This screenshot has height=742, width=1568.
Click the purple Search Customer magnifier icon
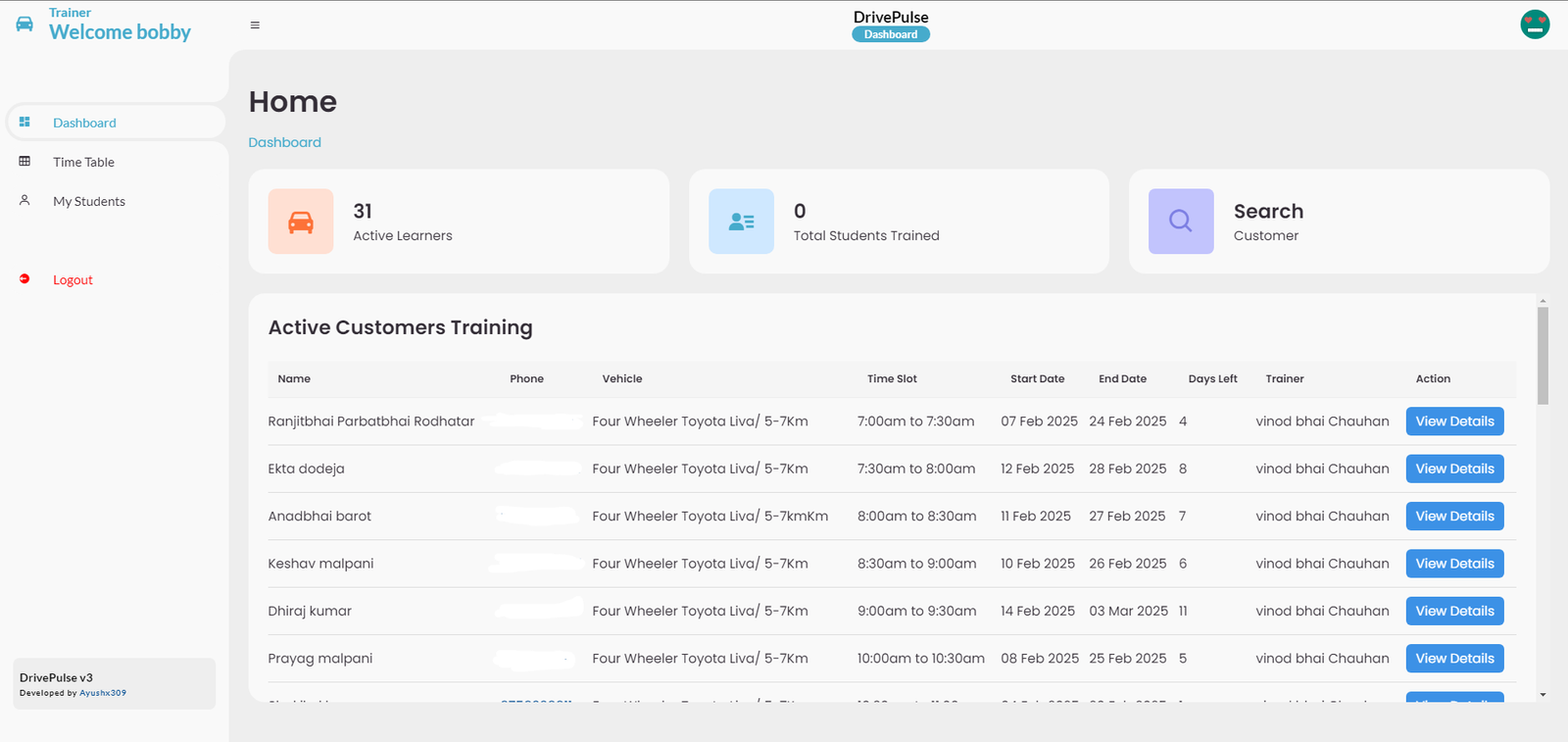(x=1181, y=222)
